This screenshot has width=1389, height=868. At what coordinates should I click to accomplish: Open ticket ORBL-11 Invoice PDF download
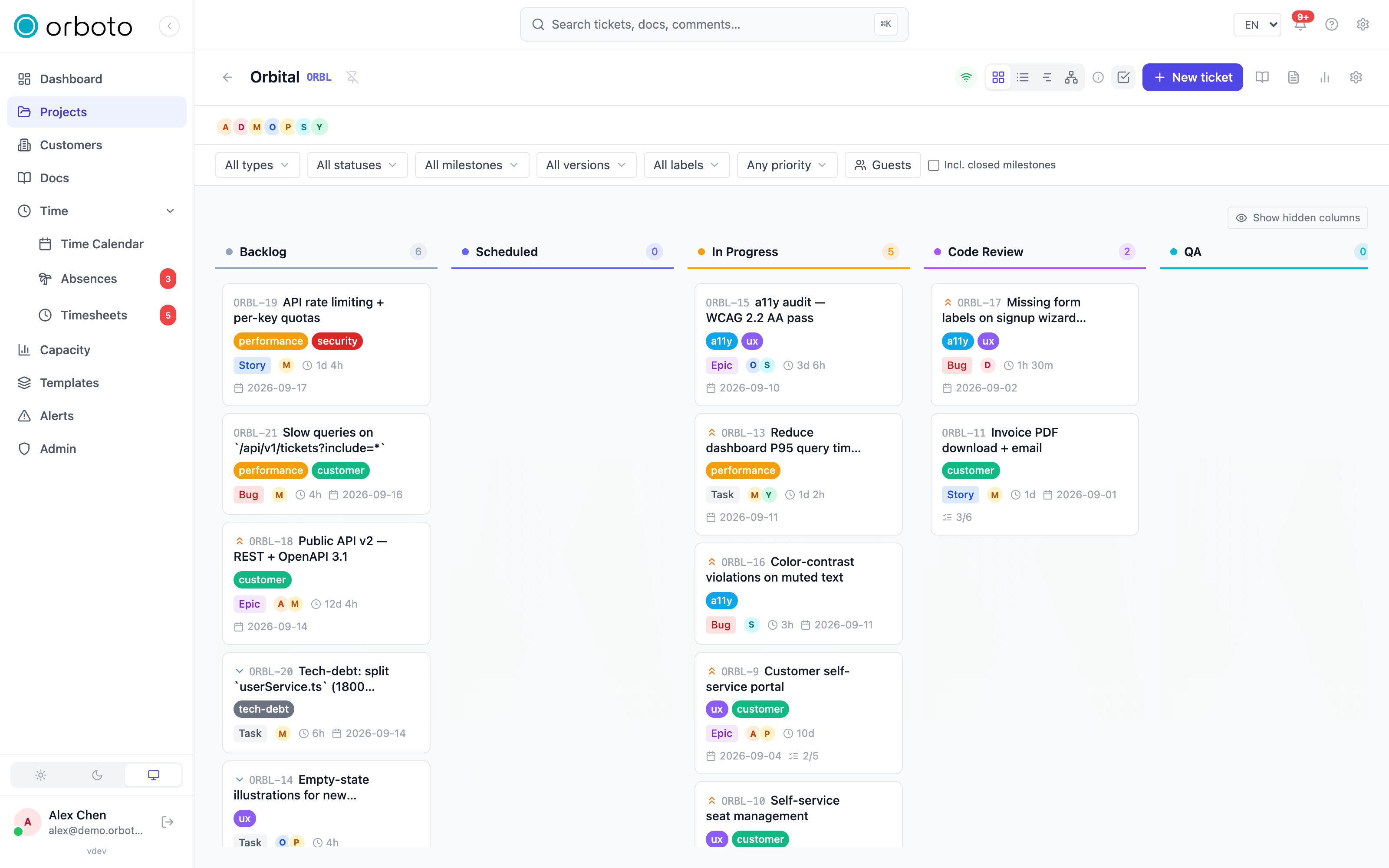[1034, 474]
